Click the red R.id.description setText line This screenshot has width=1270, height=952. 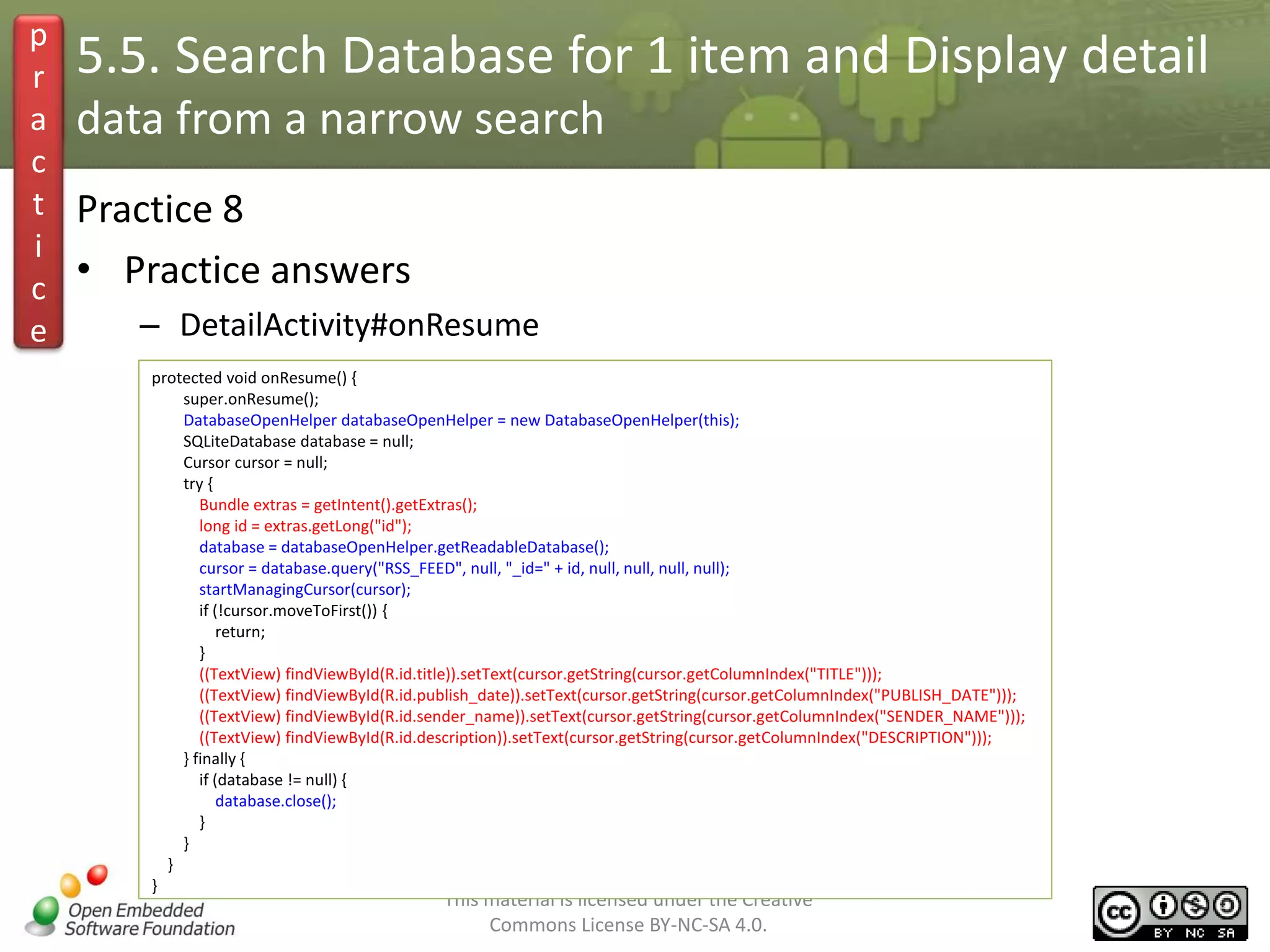tap(595, 738)
